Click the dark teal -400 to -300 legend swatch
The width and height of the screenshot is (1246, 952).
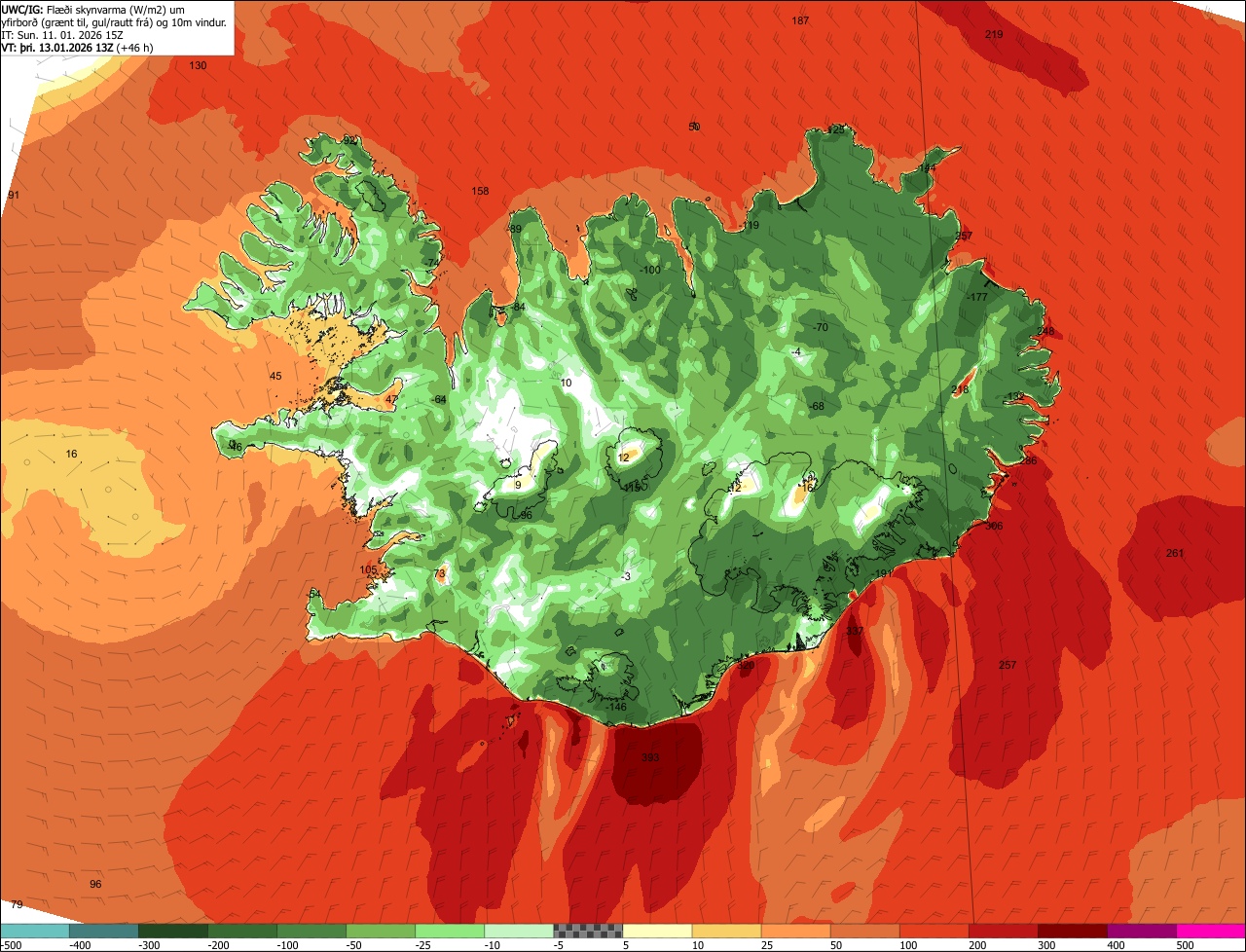103,931
